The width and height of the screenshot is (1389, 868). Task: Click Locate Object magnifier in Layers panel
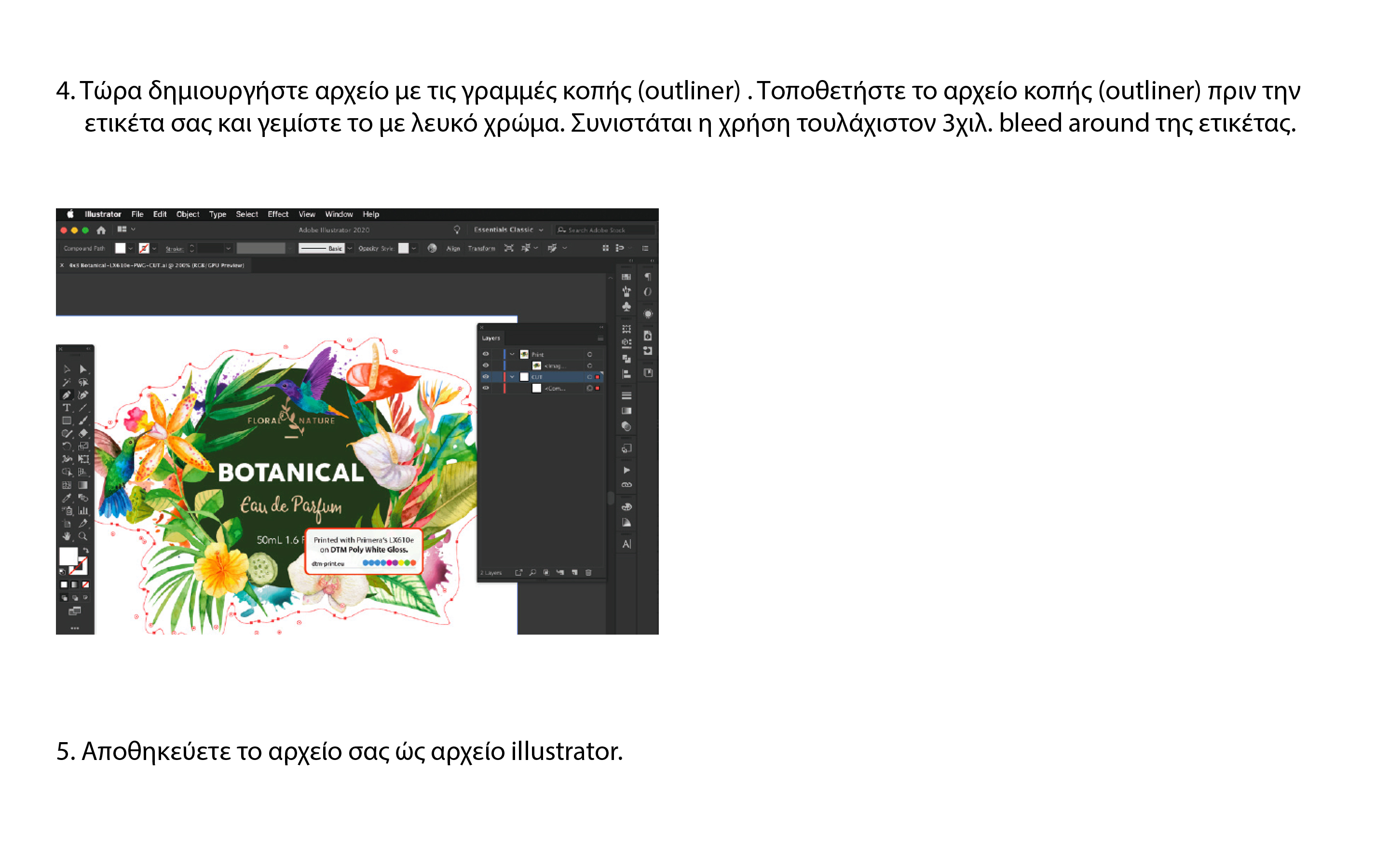click(x=532, y=572)
